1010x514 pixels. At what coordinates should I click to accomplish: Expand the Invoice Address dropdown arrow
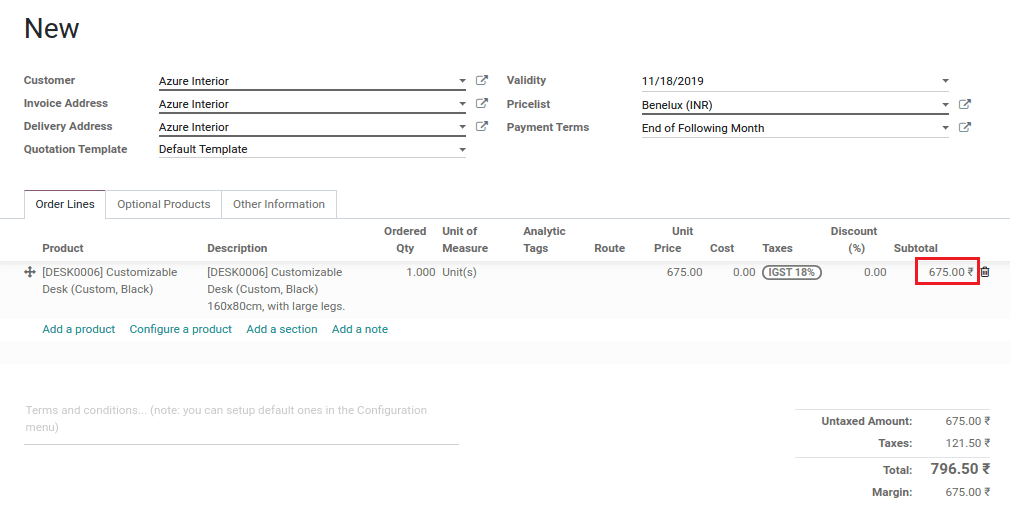click(x=462, y=104)
